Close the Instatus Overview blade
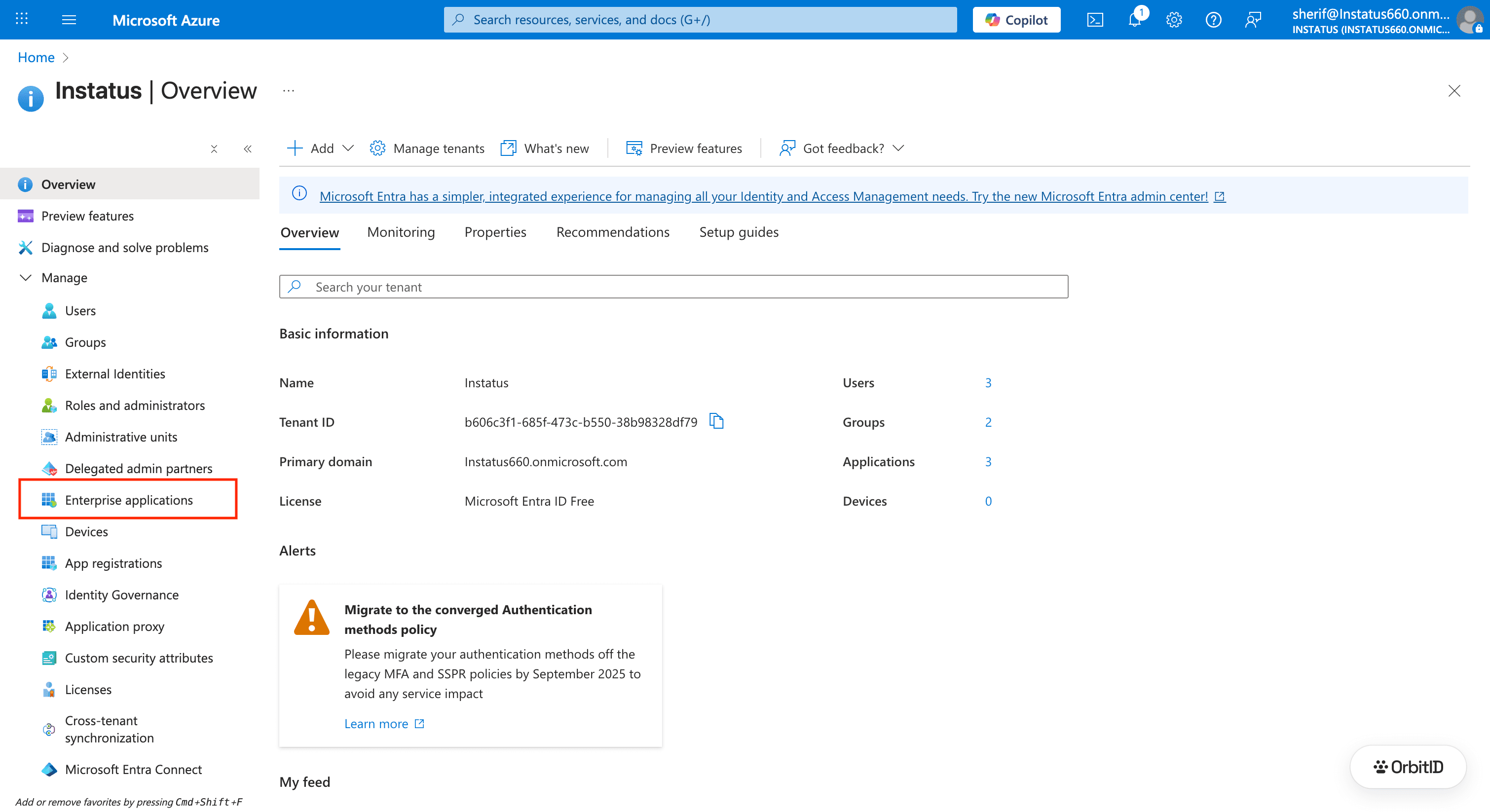This screenshot has width=1490, height=812. [1453, 91]
